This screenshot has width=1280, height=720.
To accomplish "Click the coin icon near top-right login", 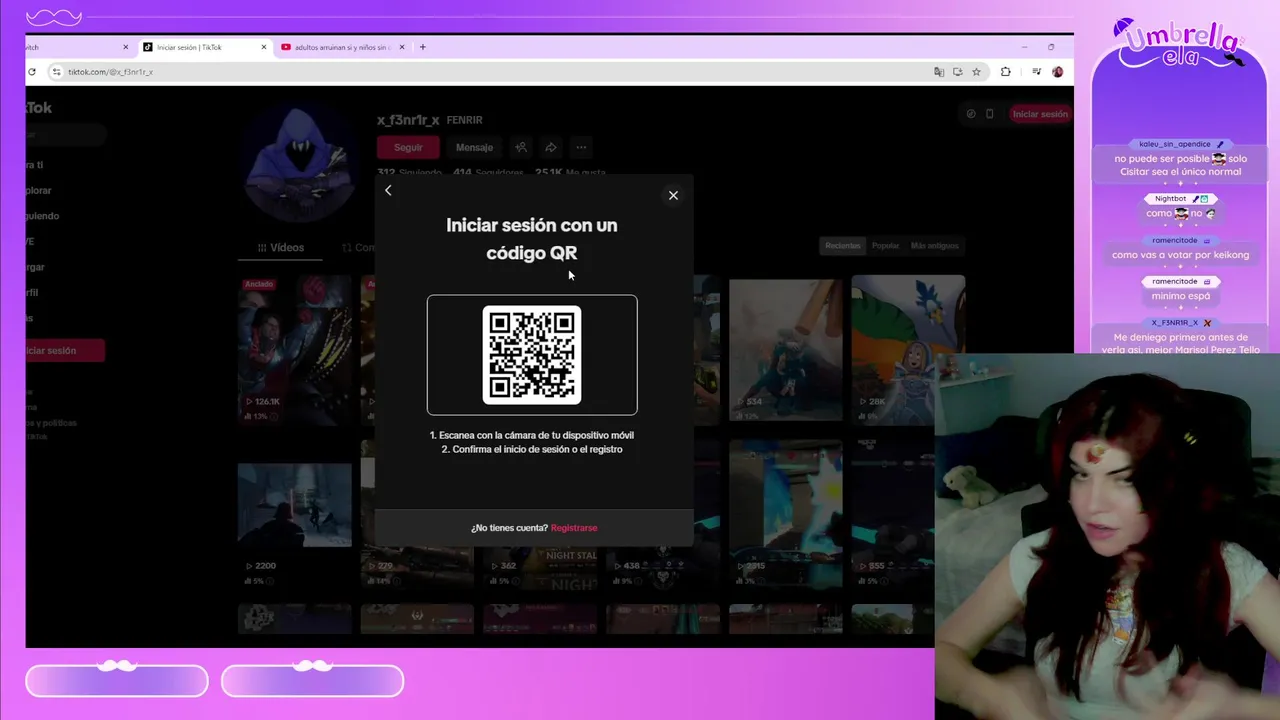I will coord(971,114).
